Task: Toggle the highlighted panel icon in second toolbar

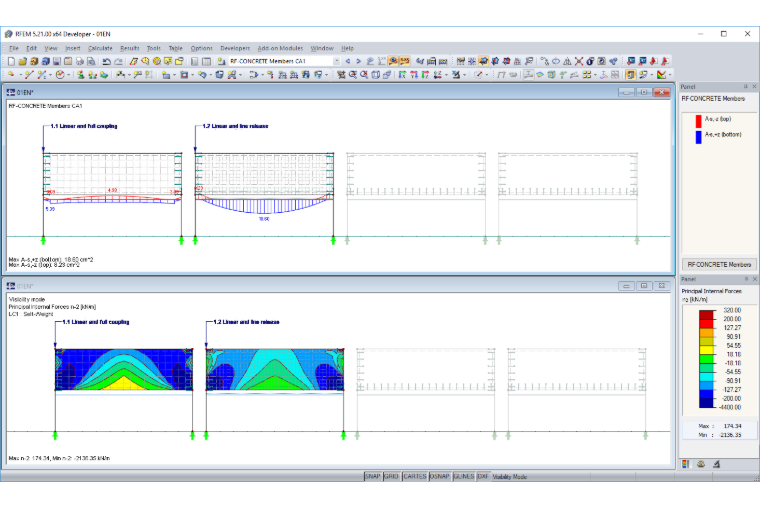Action: click(x=631, y=75)
